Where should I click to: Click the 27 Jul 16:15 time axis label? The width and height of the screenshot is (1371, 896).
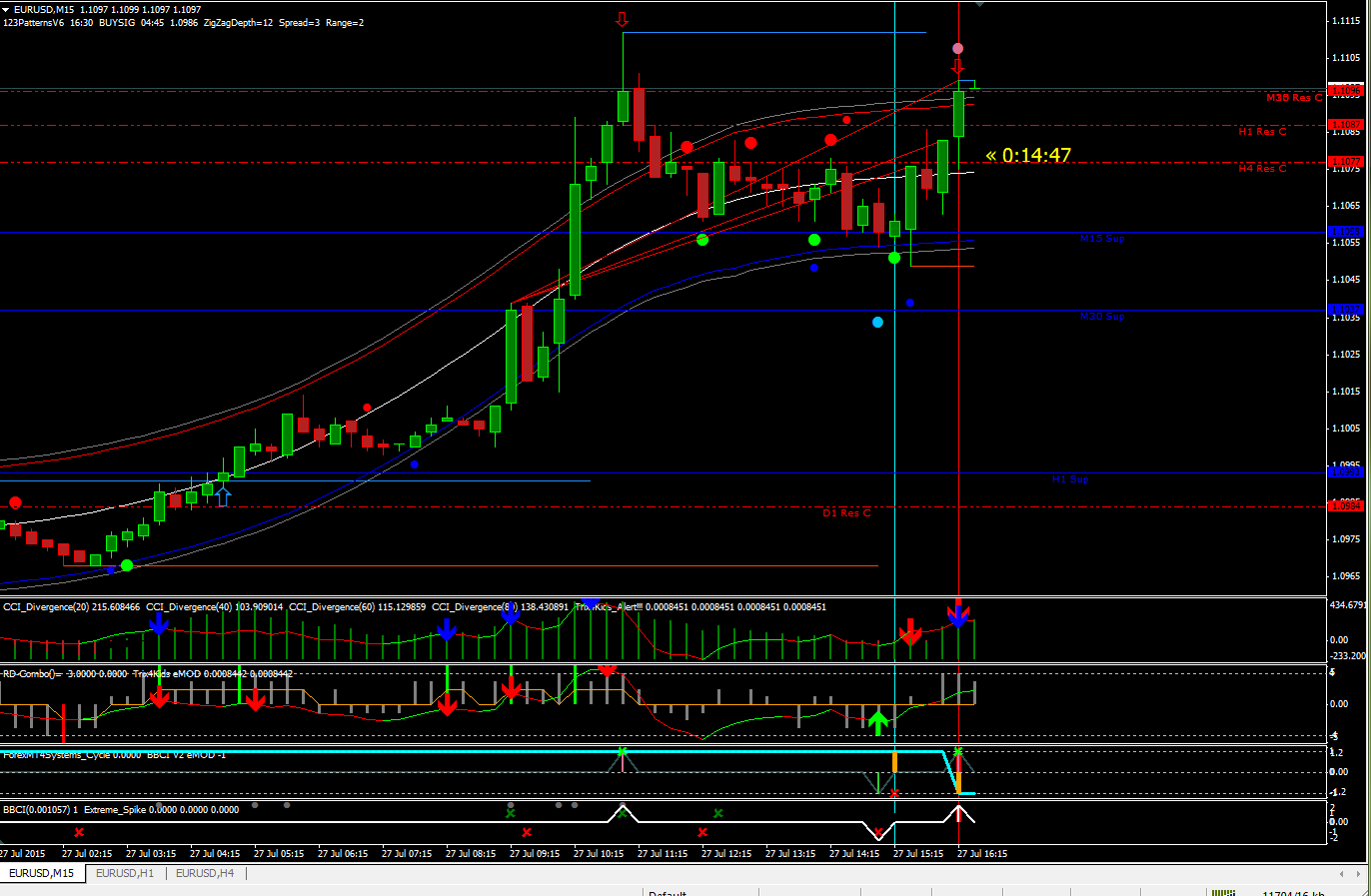point(981,854)
